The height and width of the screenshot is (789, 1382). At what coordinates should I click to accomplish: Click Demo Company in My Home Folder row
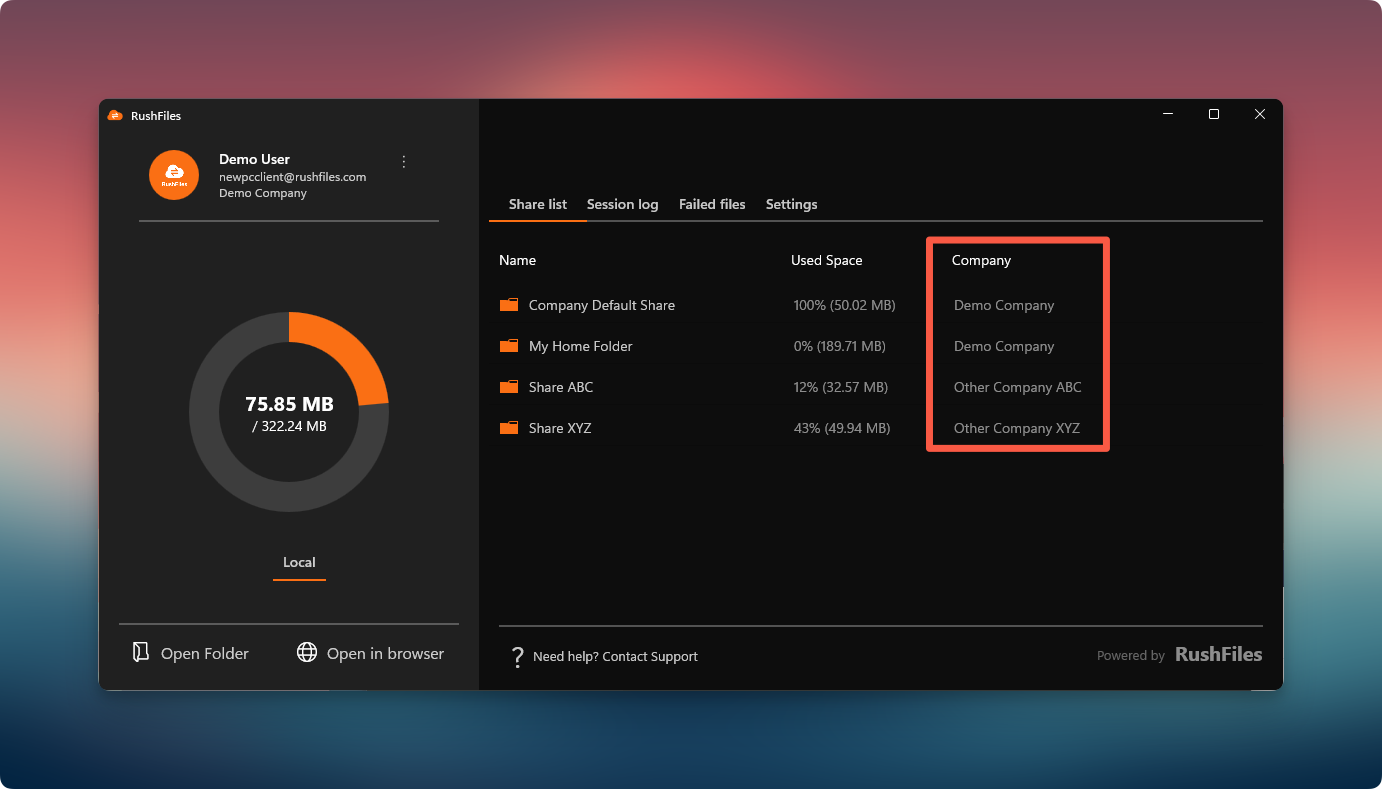(1004, 346)
